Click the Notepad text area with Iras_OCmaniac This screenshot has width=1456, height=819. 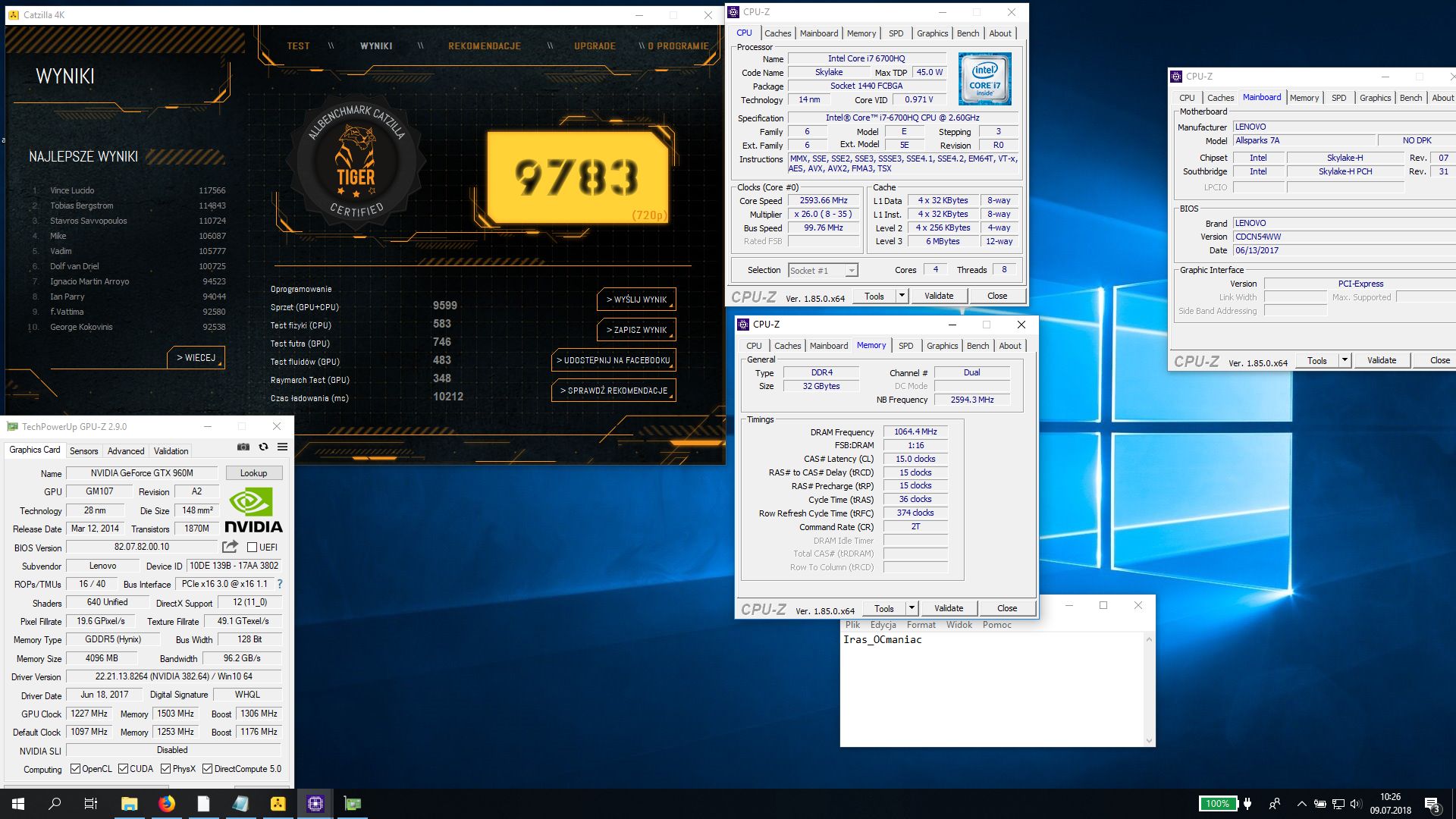(992, 689)
